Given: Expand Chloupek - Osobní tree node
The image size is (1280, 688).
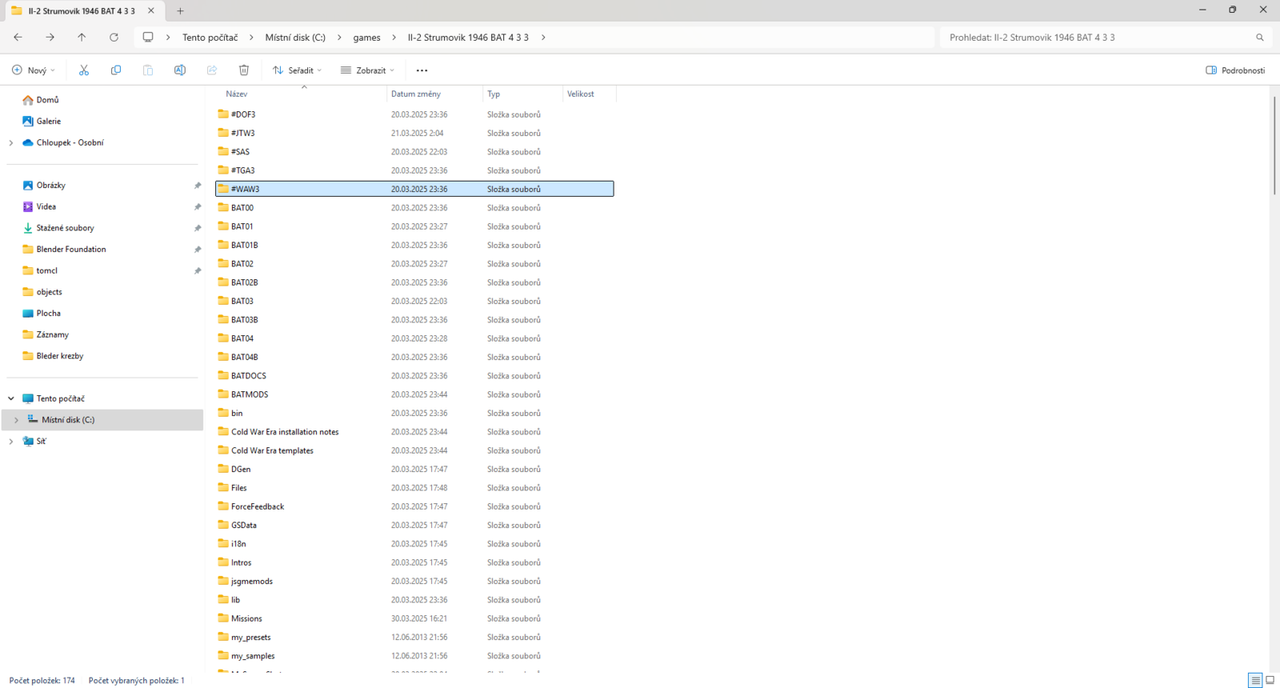Looking at the screenshot, I should [x=11, y=143].
